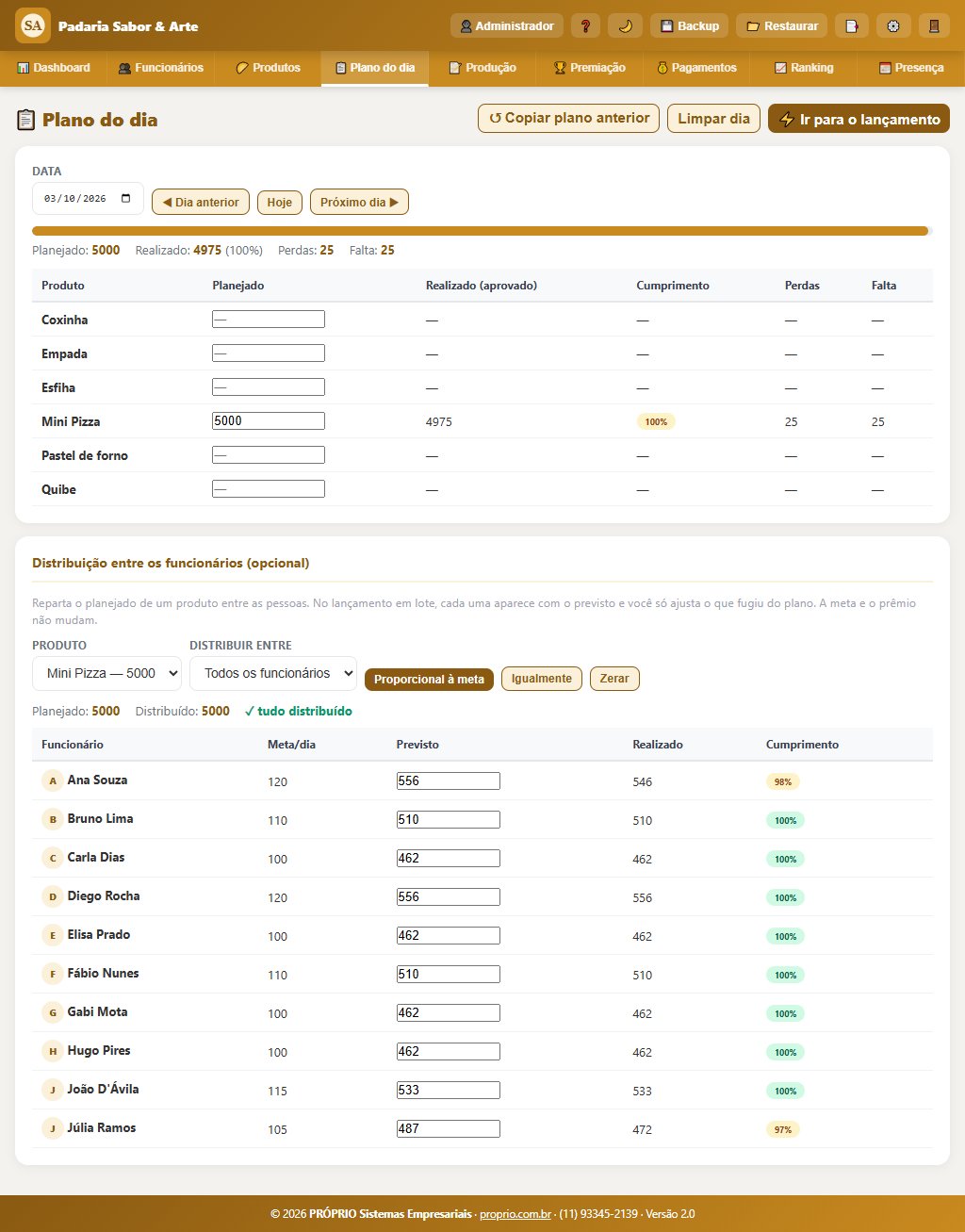Open the calendar picker icon in the date field

click(126, 199)
